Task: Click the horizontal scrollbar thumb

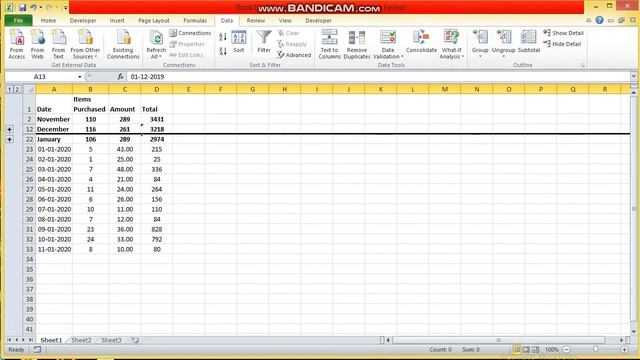Action: pyautogui.click(x=498, y=340)
